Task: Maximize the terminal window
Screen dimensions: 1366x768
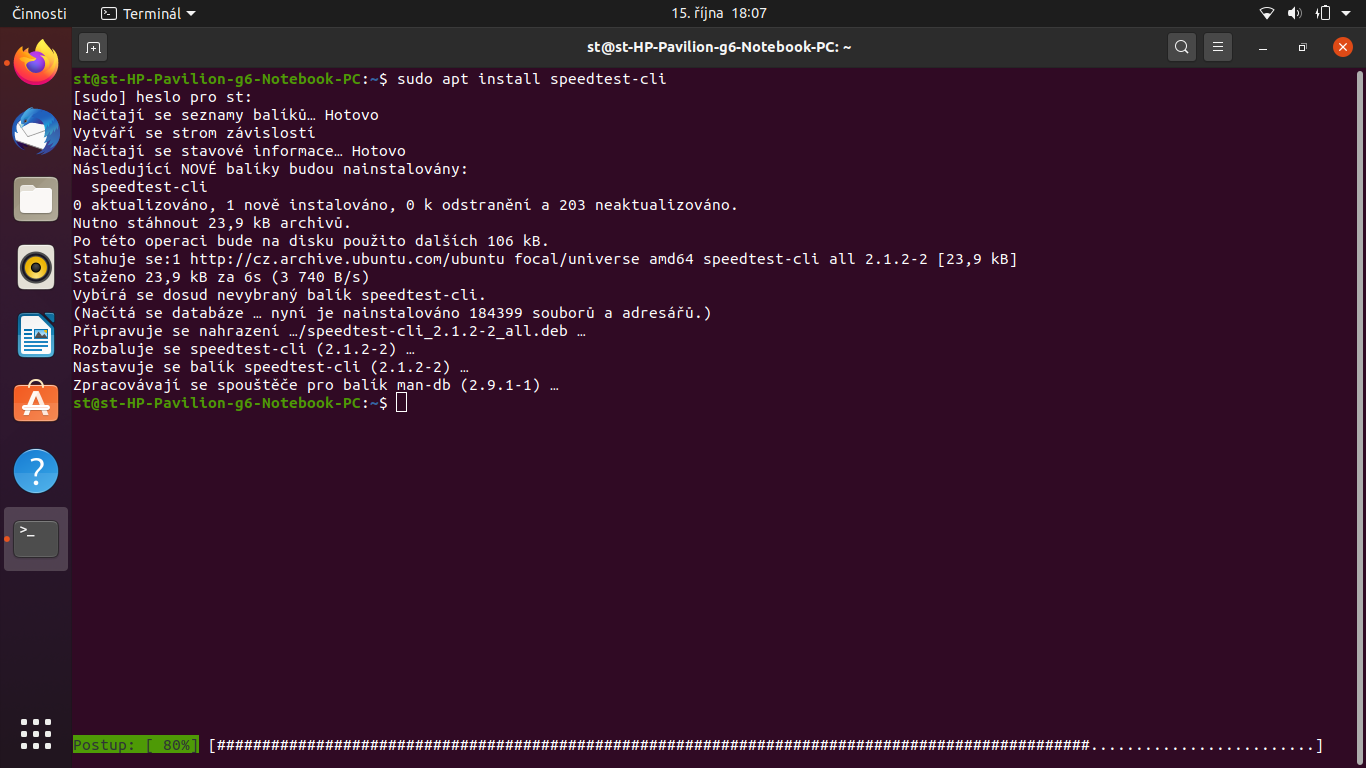Action: tap(1302, 47)
